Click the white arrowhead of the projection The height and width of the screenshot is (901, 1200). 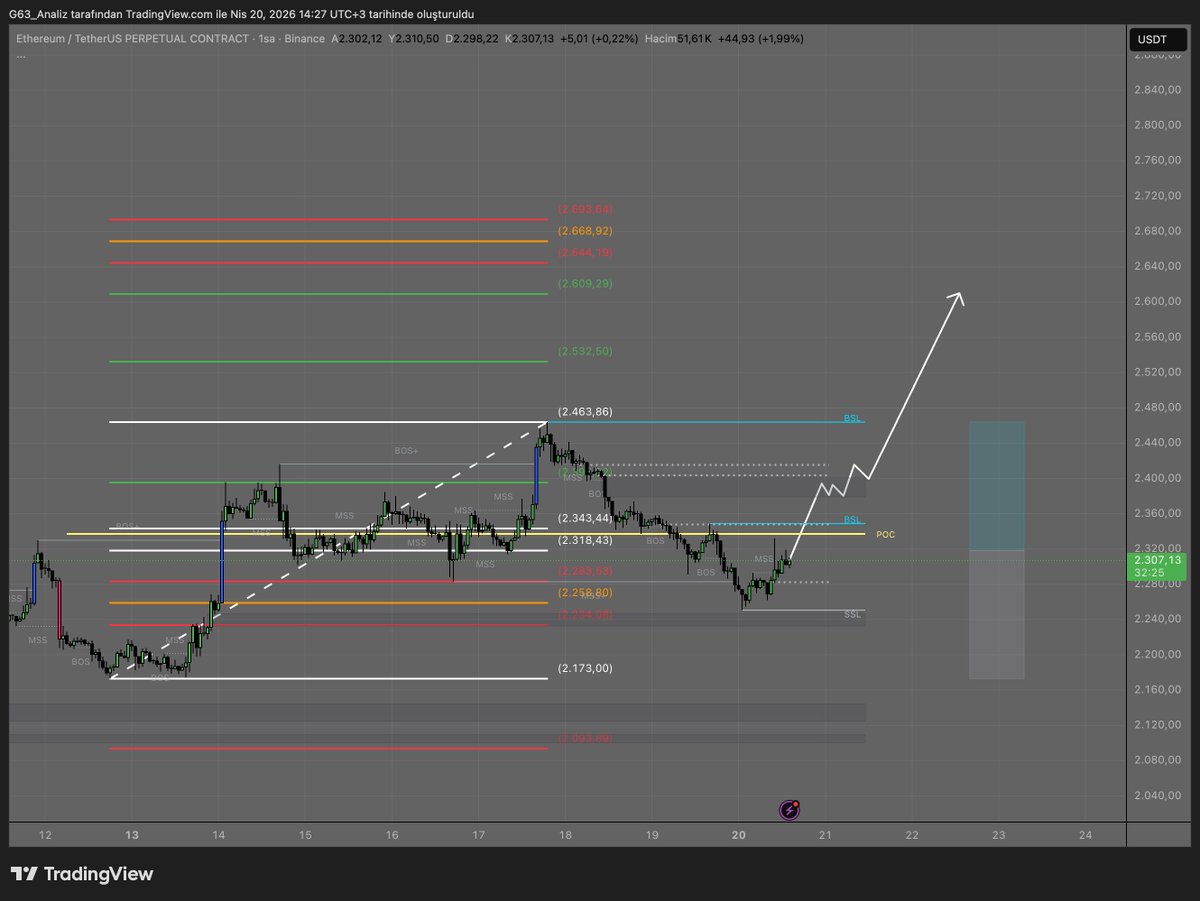coord(957,296)
